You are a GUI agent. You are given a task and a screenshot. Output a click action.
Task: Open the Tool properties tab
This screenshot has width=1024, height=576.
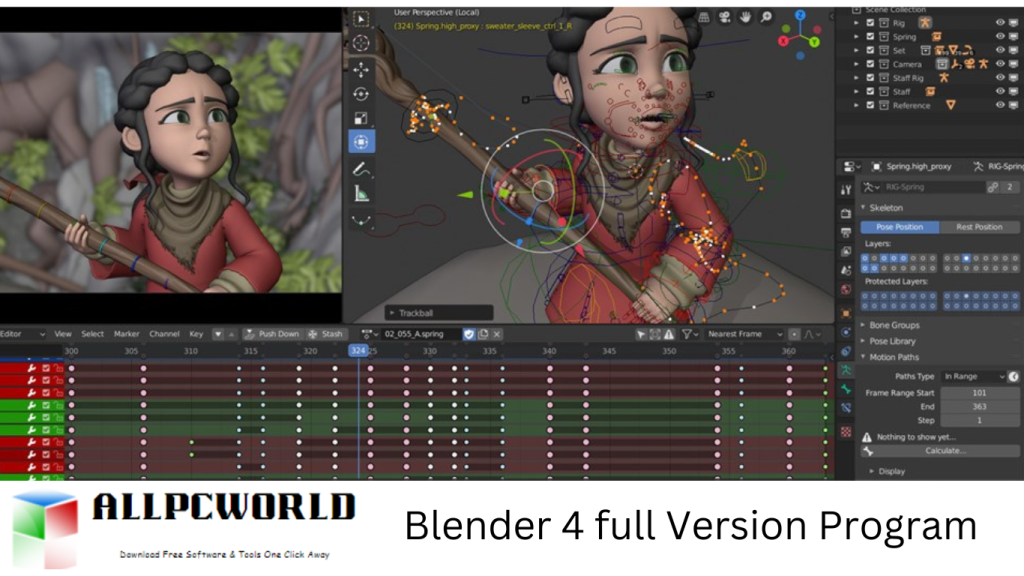846,190
